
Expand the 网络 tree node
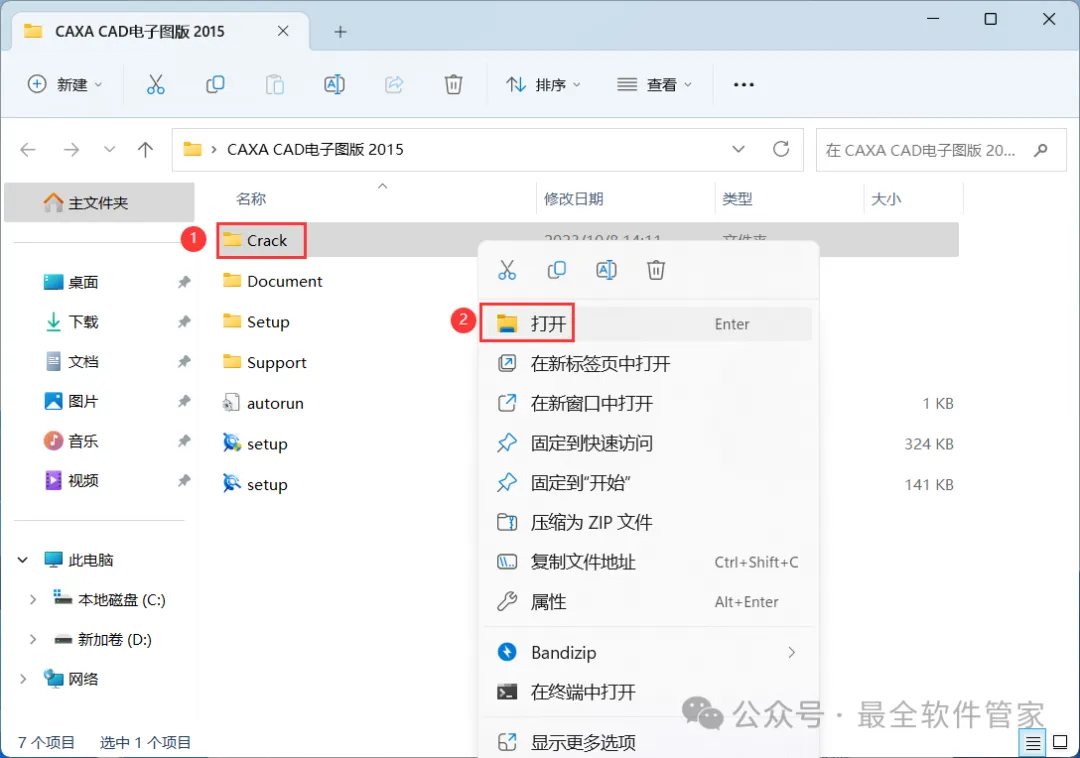[23, 680]
